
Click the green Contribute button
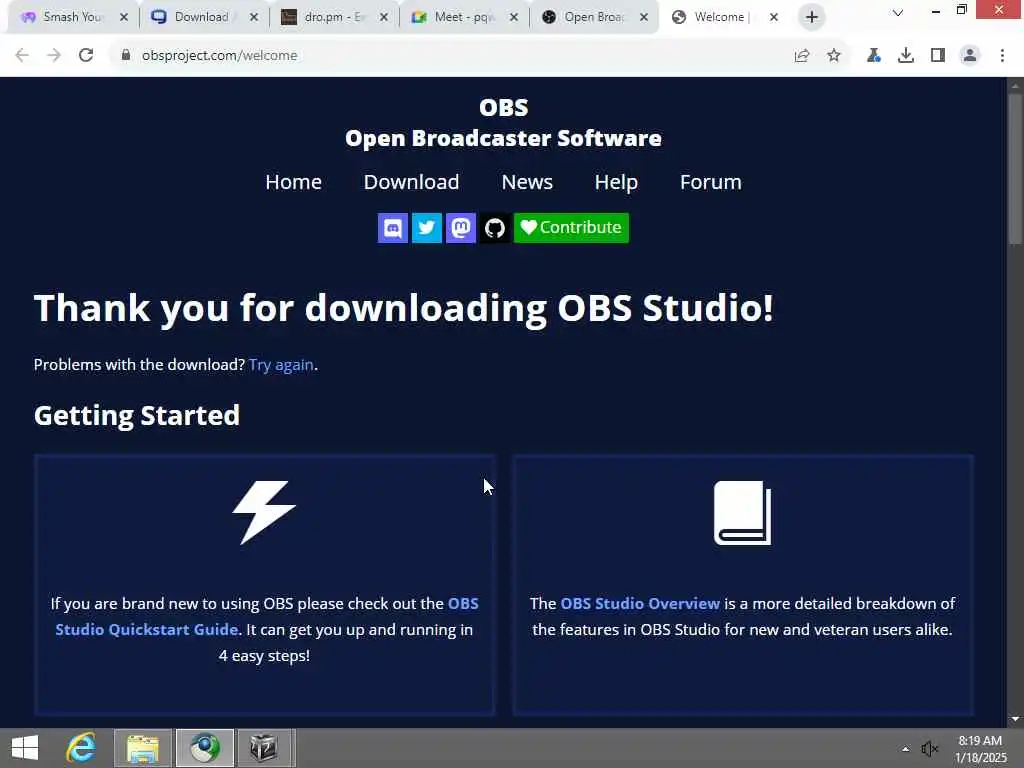pyautogui.click(x=571, y=228)
